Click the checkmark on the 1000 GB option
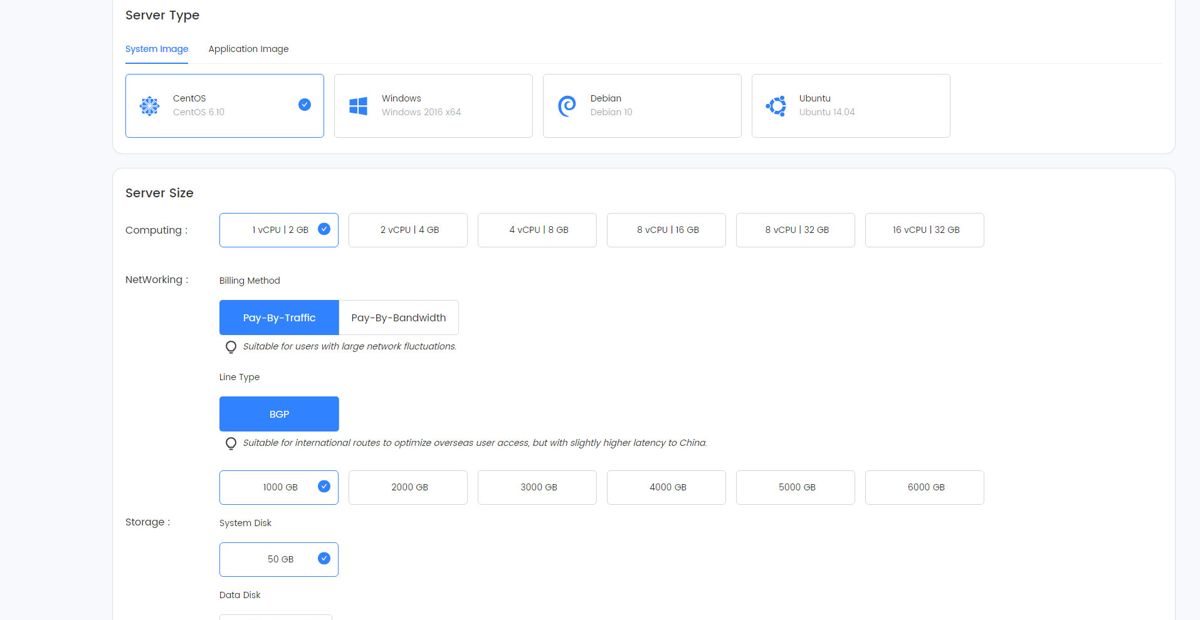 324,486
